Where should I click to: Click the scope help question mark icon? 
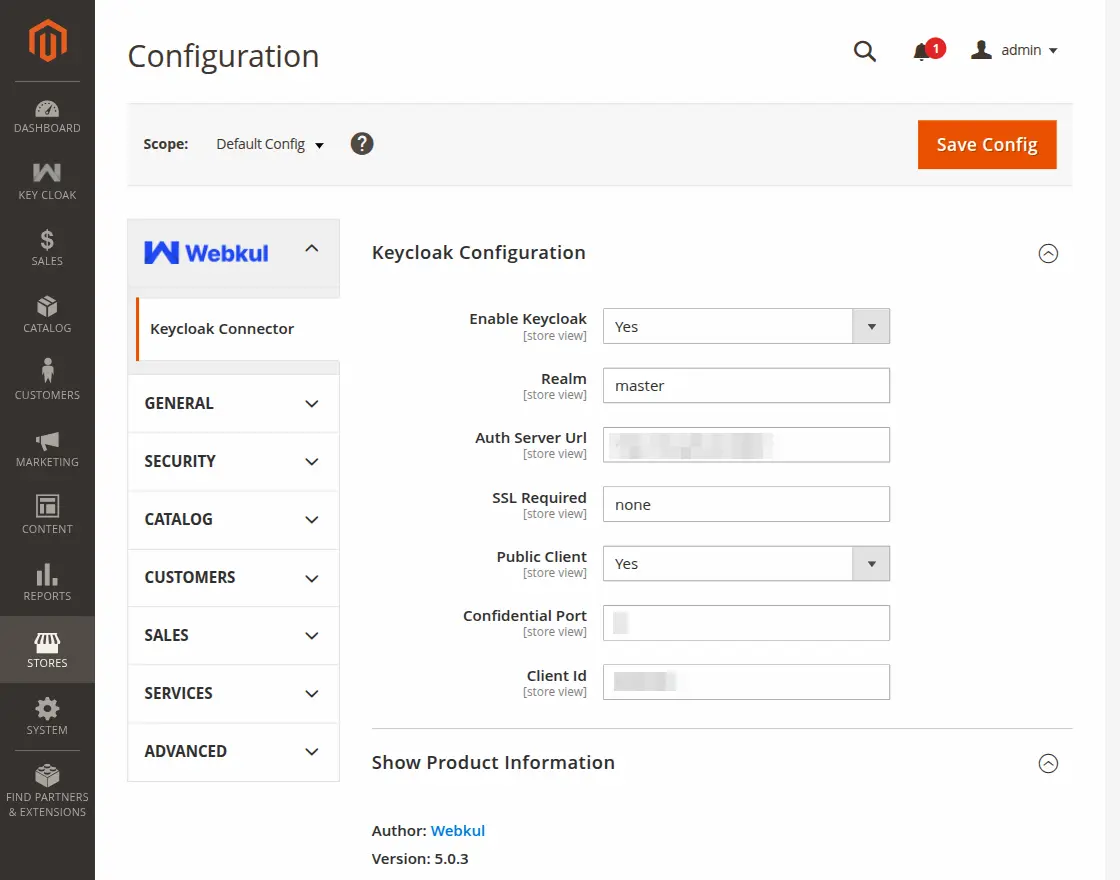pyautogui.click(x=362, y=144)
